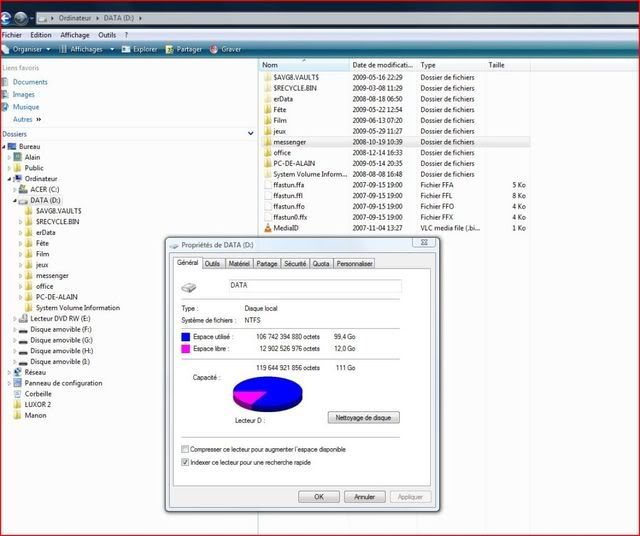Image resolution: width=640 pixels, height=536 pixels.
Task: Select the Réseau network icon
Action: point(18,372)
